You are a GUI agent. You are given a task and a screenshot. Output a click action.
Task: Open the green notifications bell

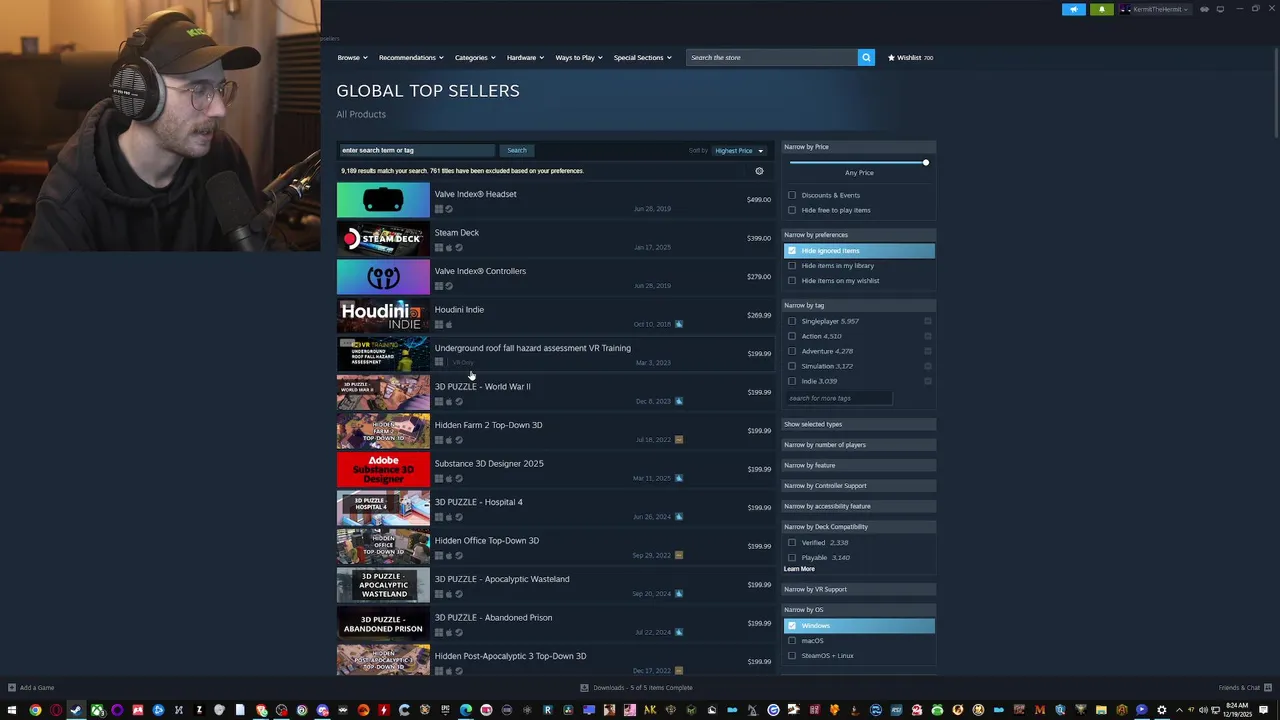click(1102, 9)
